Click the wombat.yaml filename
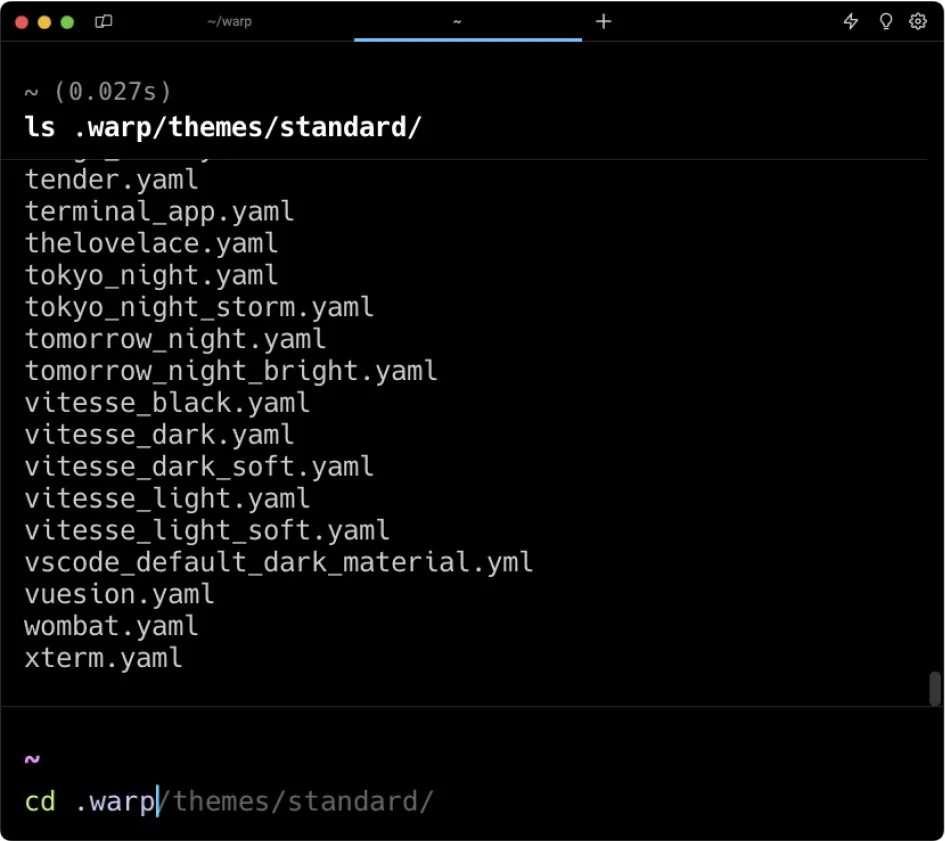The height and width of the screenshot is (841, 945). click(110, 626)
